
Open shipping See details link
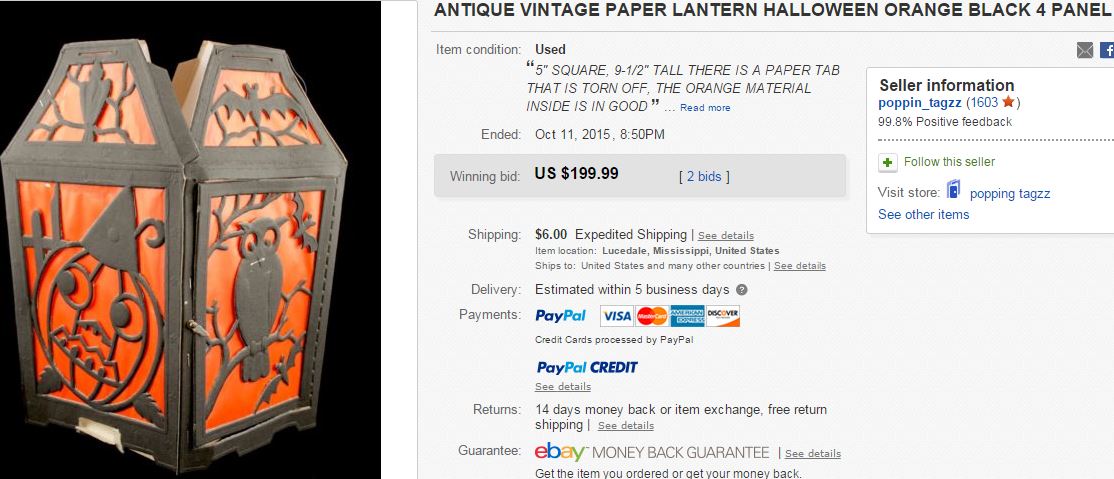pos(725,236)
